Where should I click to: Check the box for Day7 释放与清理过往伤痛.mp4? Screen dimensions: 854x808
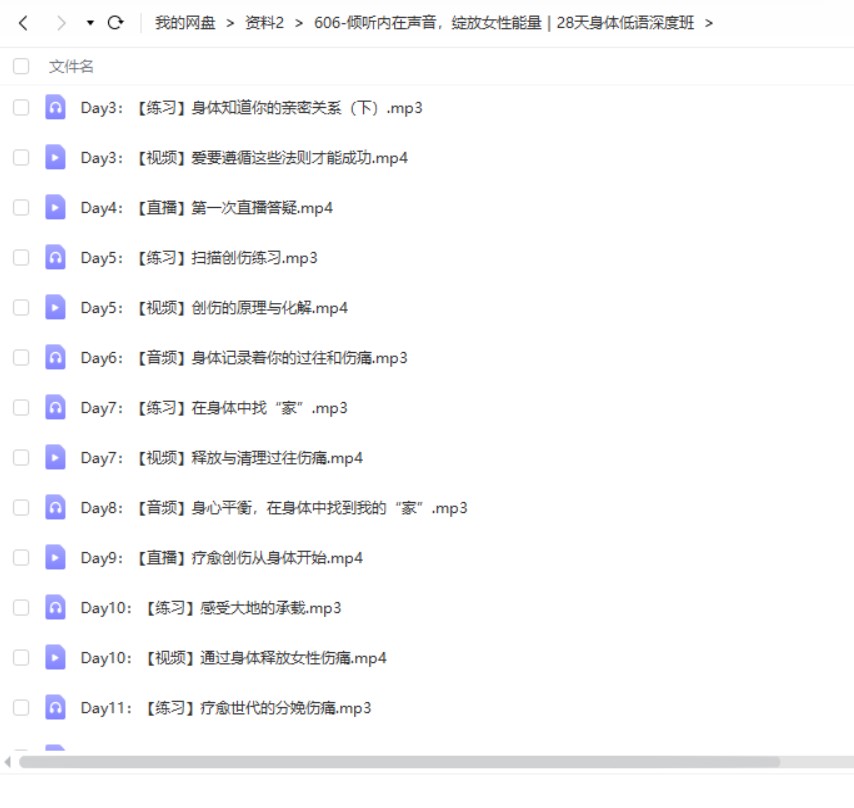[x=21, y=457]
